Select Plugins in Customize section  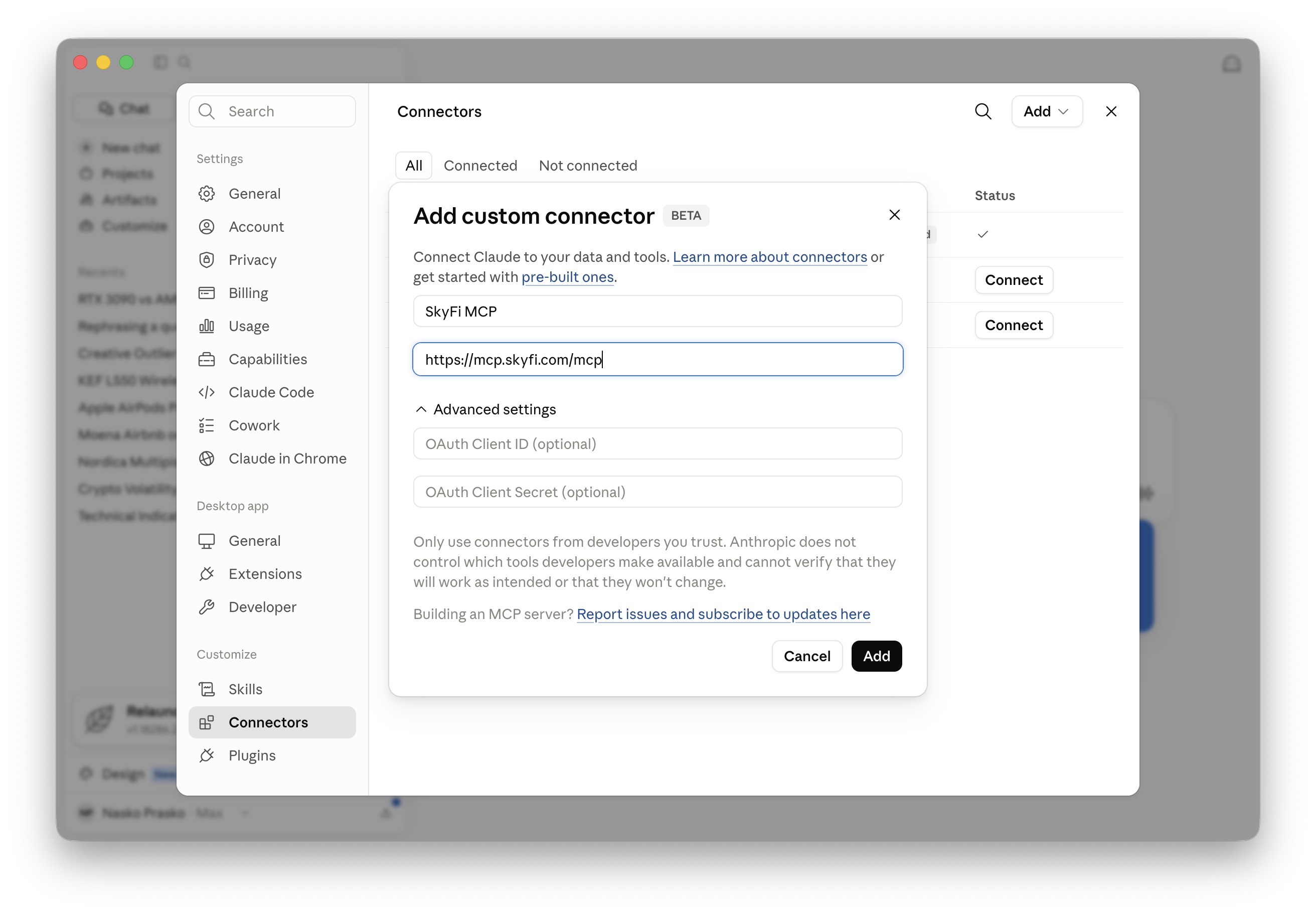(x=272, y=755)
